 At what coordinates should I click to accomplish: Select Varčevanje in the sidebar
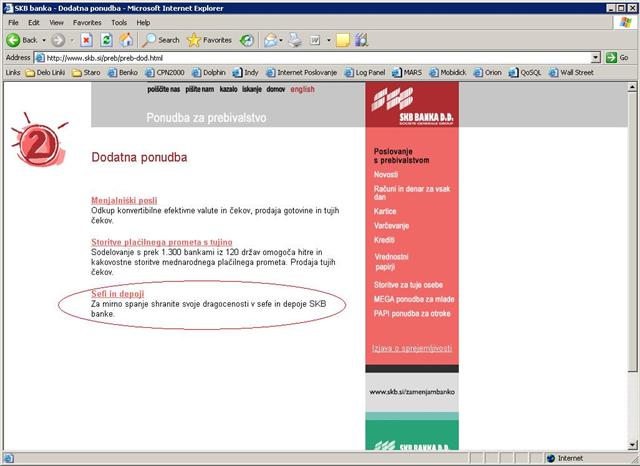coord(391,226)
